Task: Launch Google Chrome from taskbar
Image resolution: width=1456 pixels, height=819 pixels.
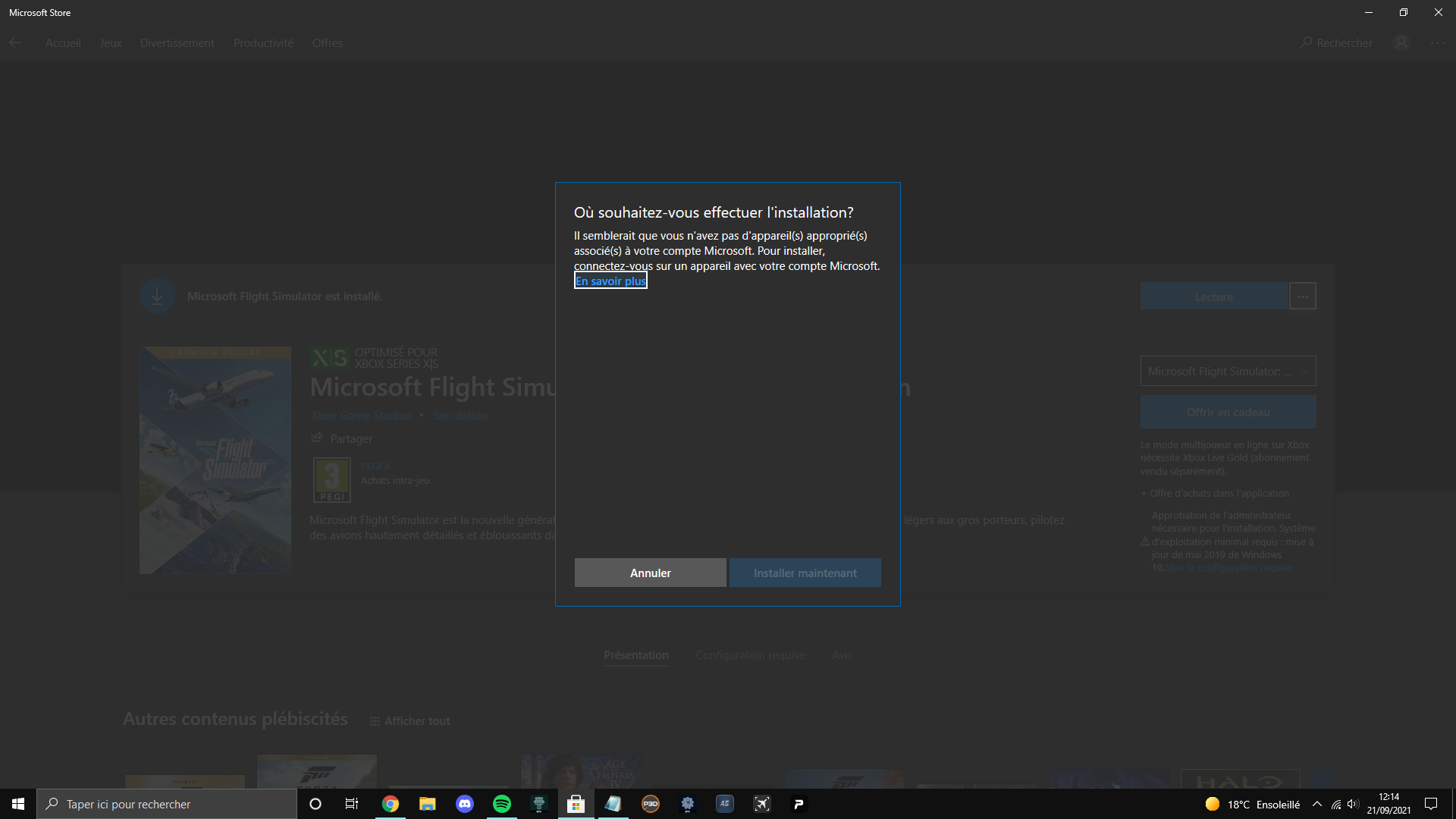Action: pos(391,804)
